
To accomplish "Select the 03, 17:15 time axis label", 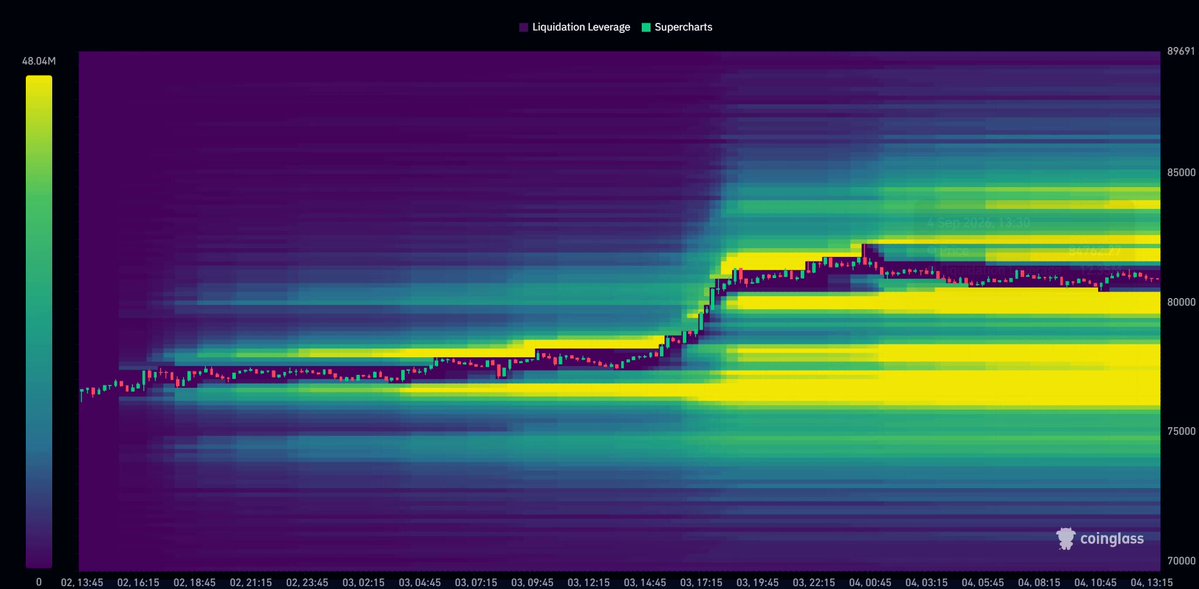I will click(697, 582).
